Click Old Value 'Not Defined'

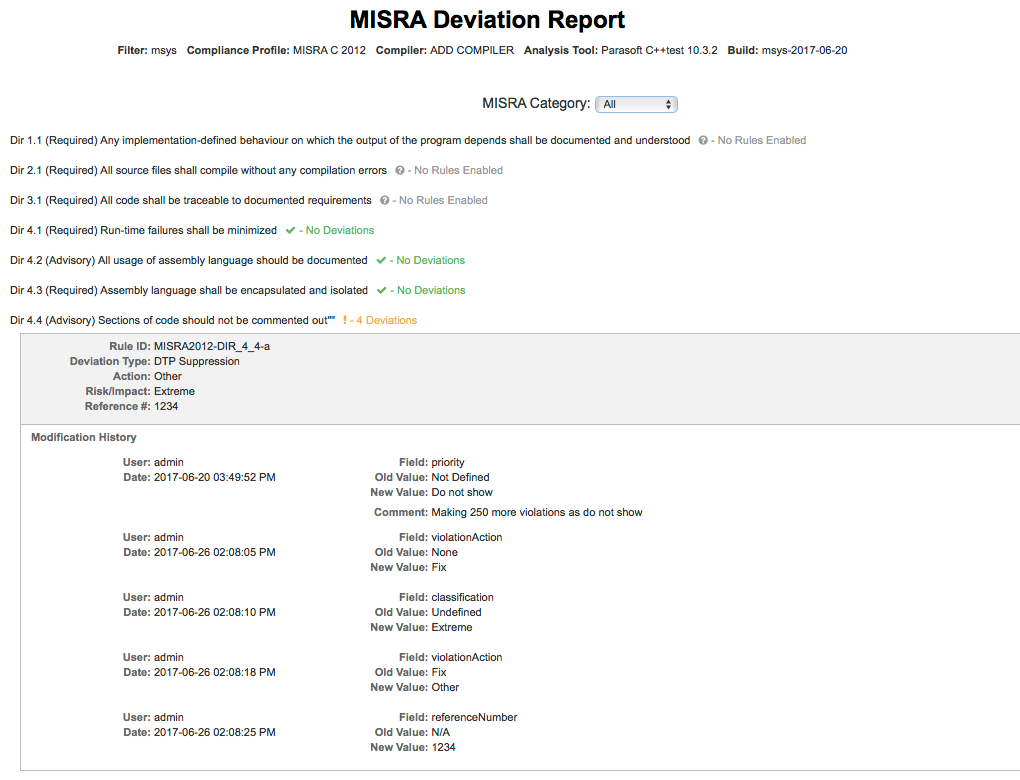(x=461, y=477)
